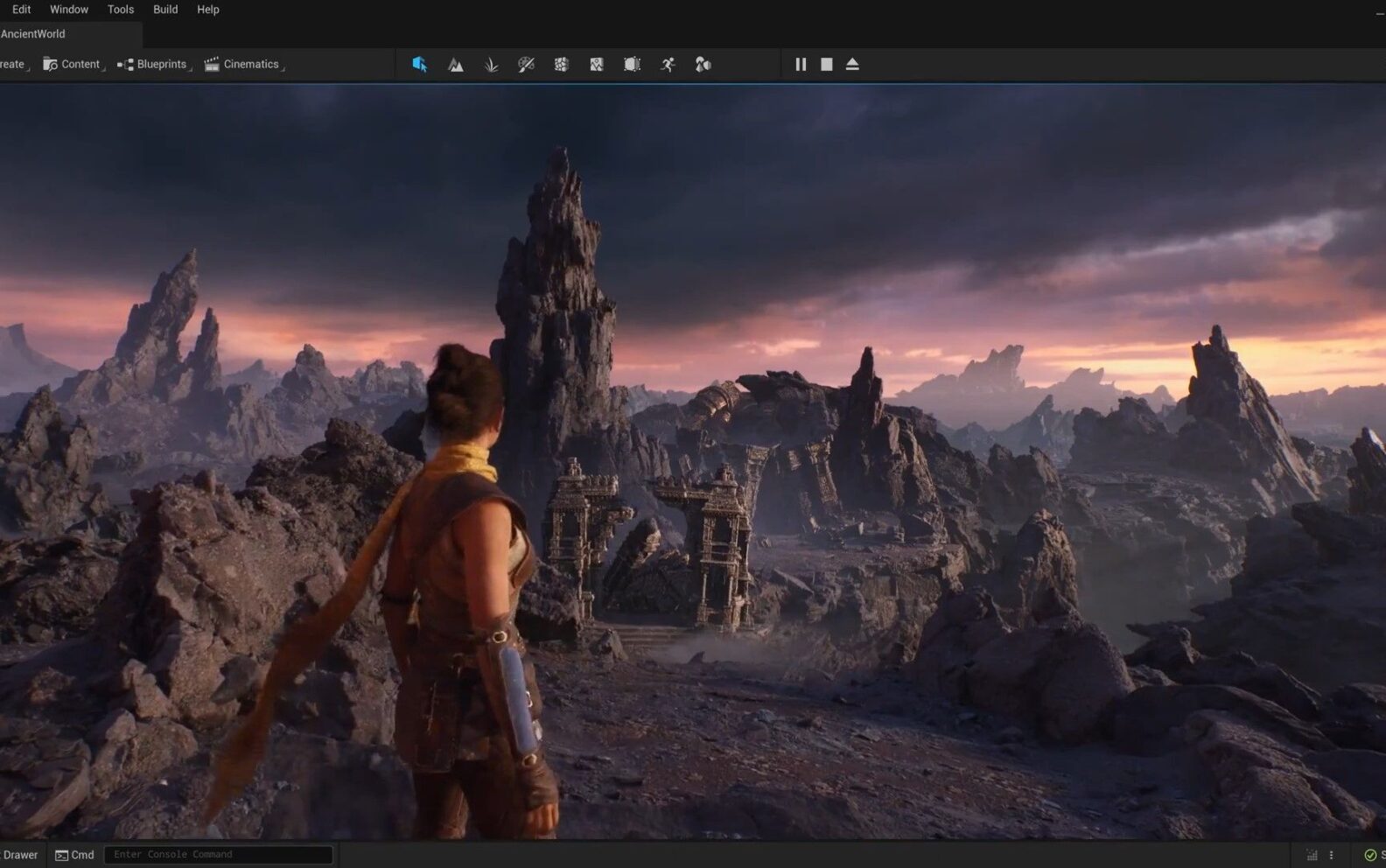Pause the running simulation
Image resolution: width=1386 pixels, height=868 pixels.
tap(800, 65)
